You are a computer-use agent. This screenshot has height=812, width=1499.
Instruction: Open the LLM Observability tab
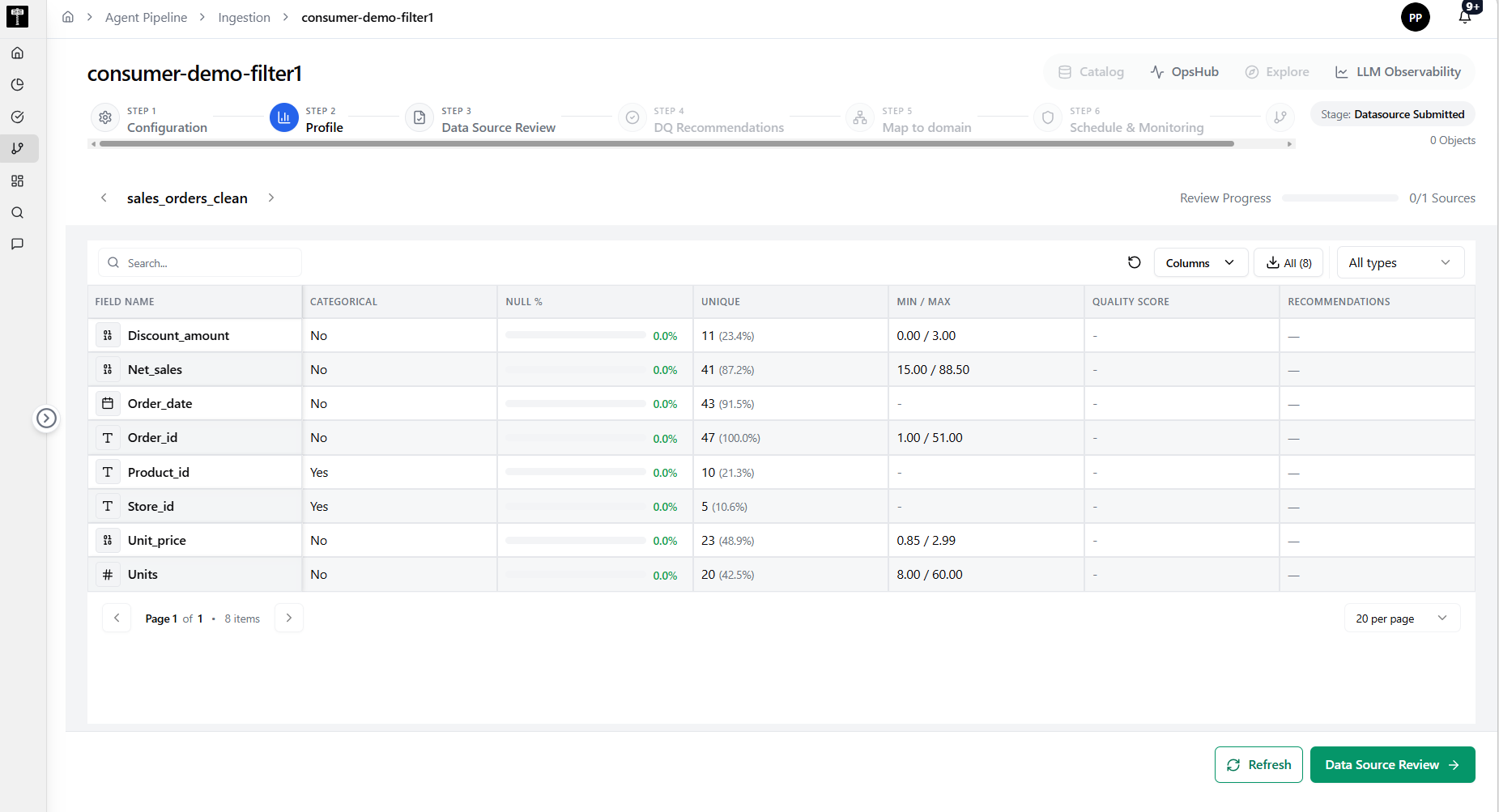pos(1398,72)
